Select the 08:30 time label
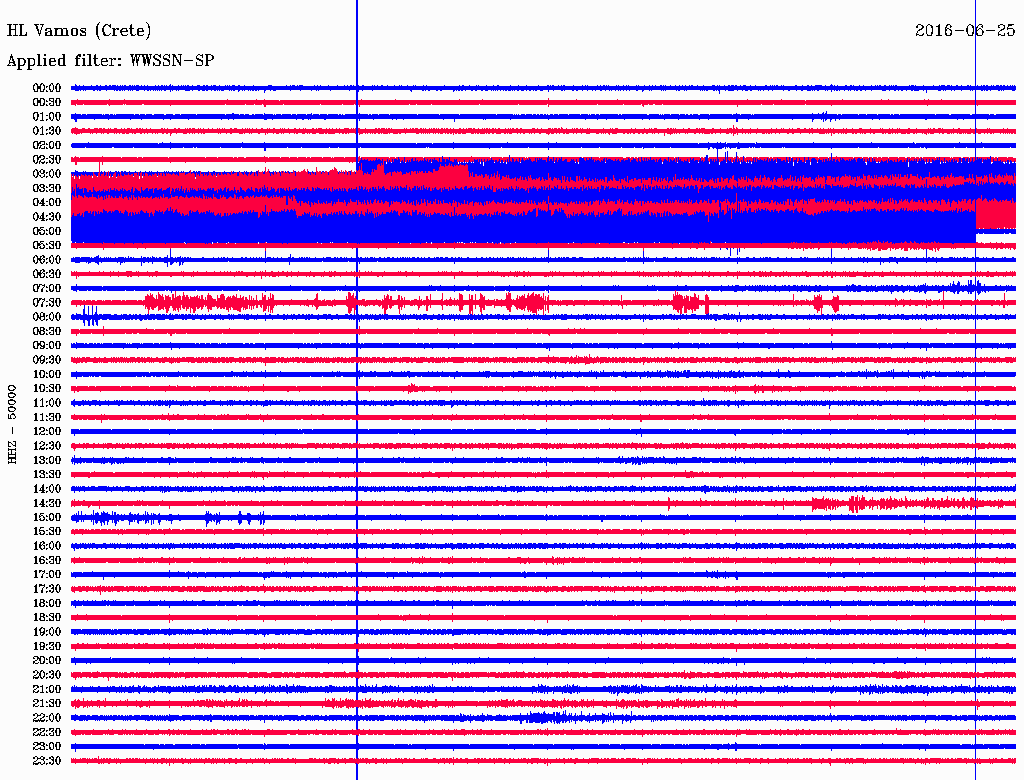The width and height of the screenshot is (1024, 780). click(x=47, y=332)
